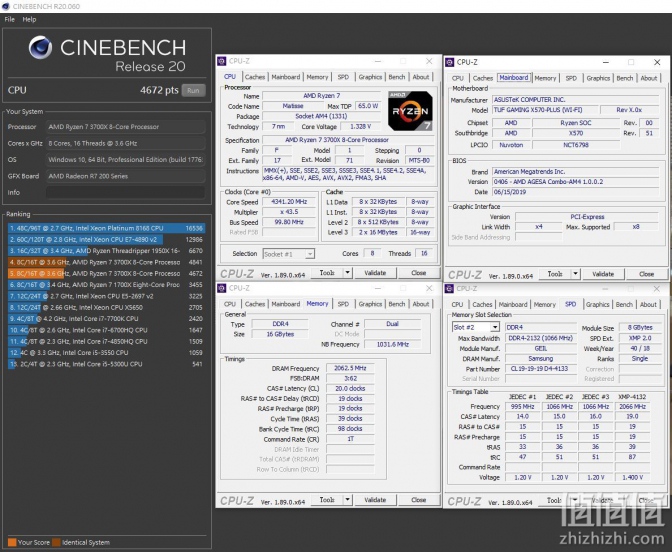Click the Part Number field CL19-19-19 D4-4133
Viewport: 672px width, 552px height.
tap(541, 369)
